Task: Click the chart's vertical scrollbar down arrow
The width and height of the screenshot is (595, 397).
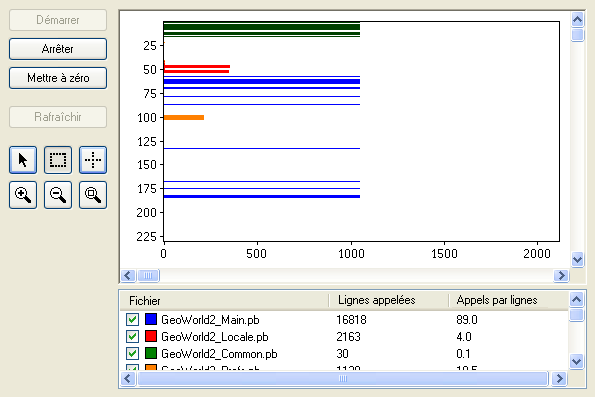Action: [x=578, y=260]
